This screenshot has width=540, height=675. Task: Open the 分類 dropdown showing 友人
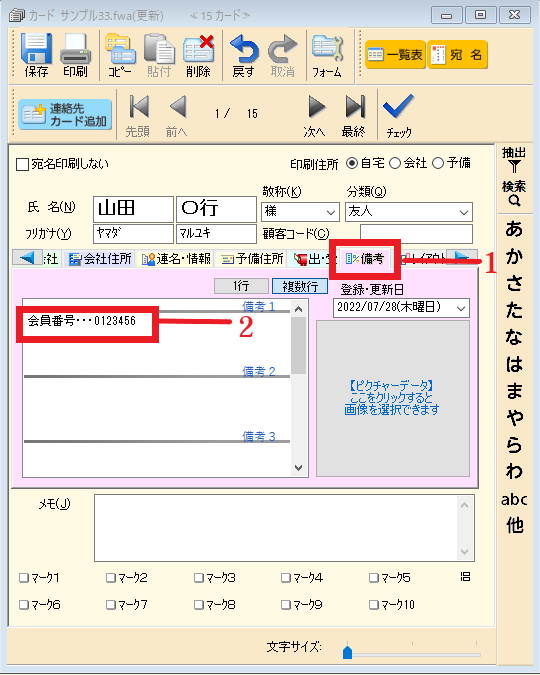[x=409, y=212]
